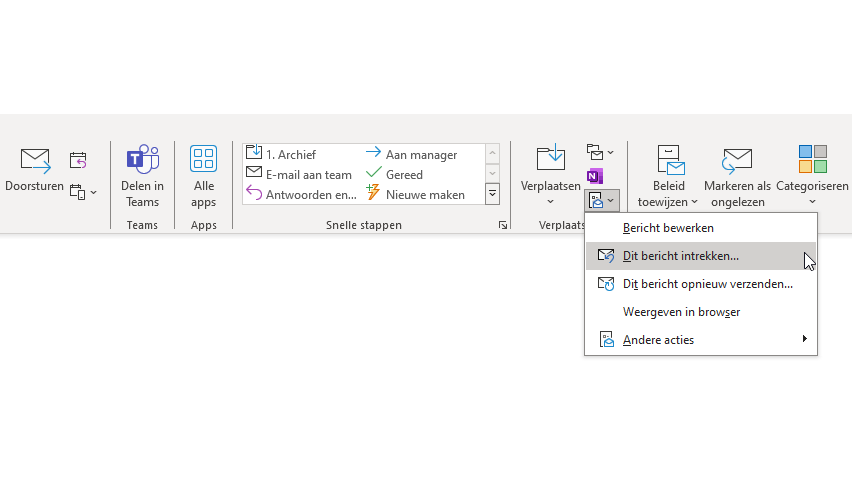Click Markeren als ongelezen envelope icon
The height and width of the screenshot is (479, 852).
[x=737, y=160]
